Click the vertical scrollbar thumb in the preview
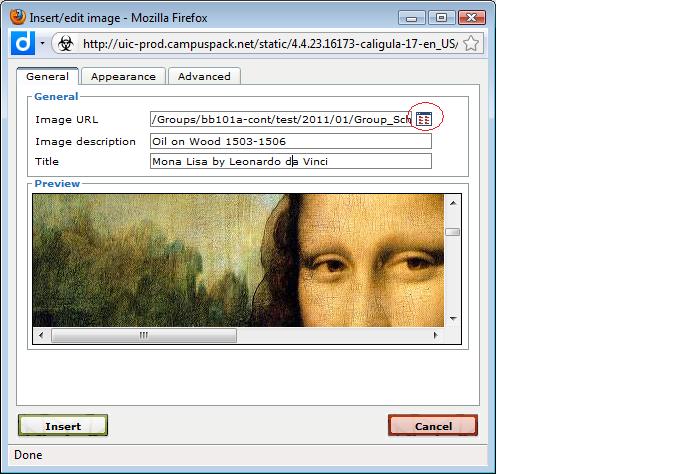Viewport: 695px width, 474px height. 453,232
